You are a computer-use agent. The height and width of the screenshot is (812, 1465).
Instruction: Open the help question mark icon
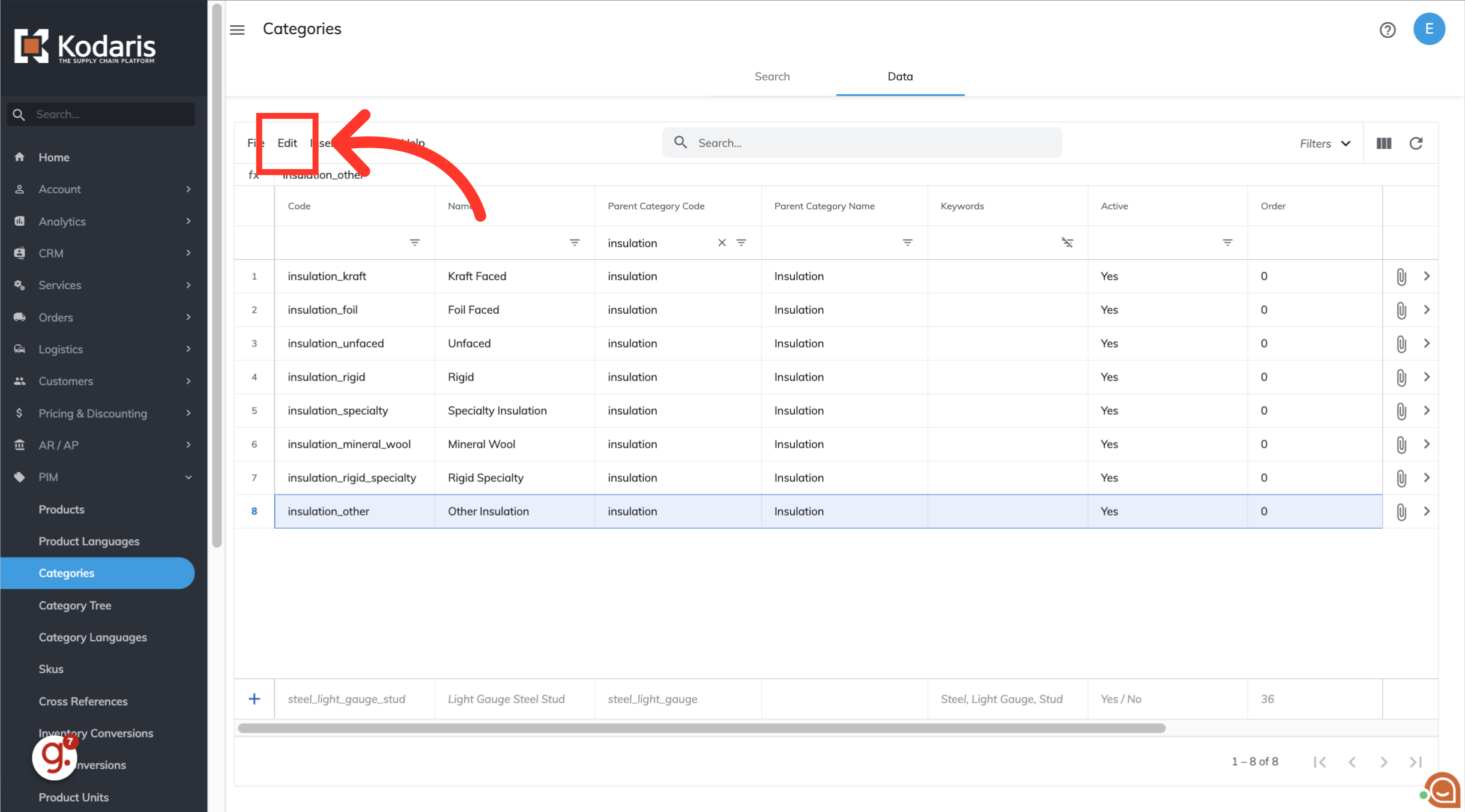click(x=1387, y=29)
